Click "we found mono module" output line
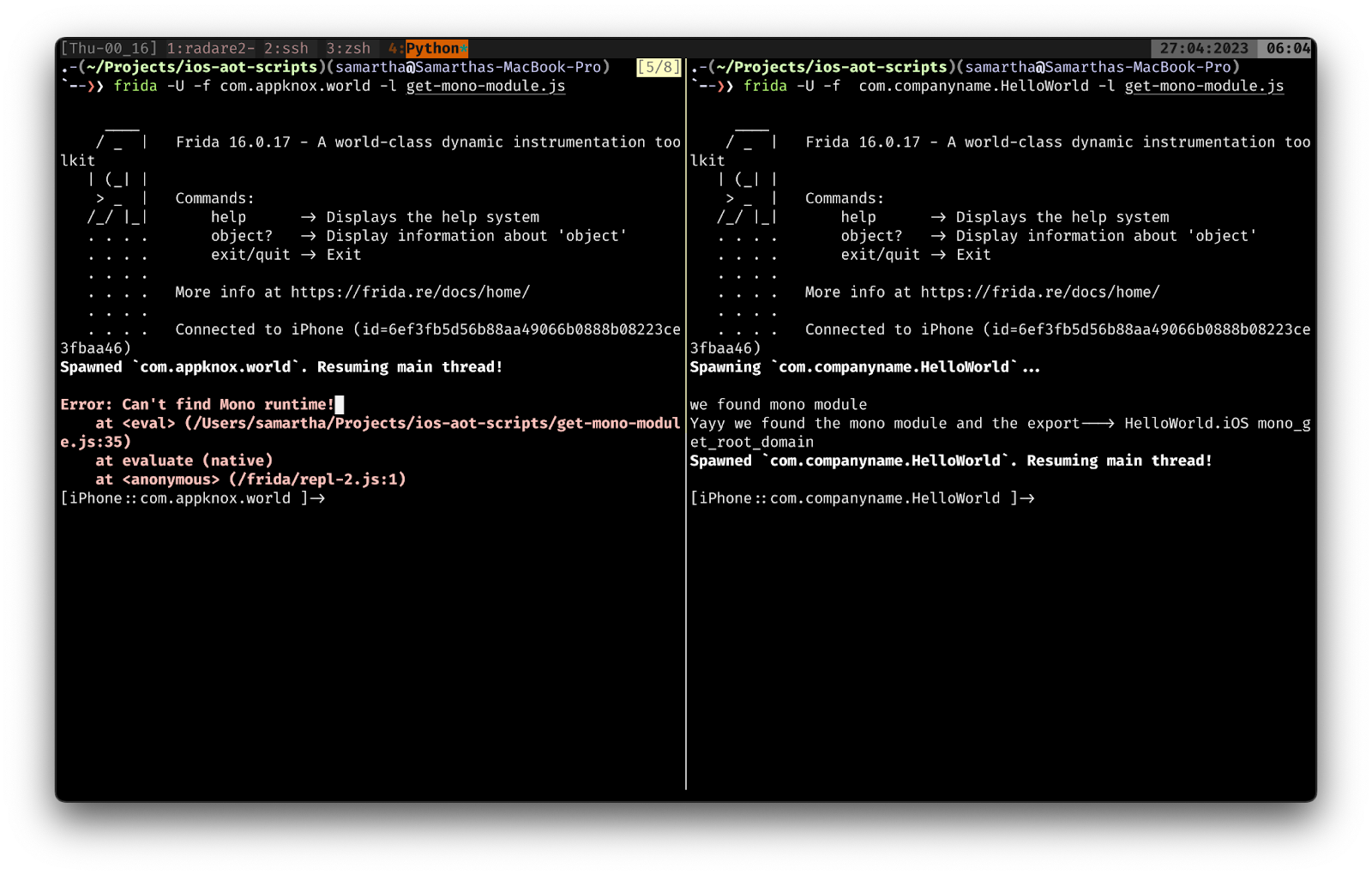This screenshot has width=1372, height=875. pos(779,405)
